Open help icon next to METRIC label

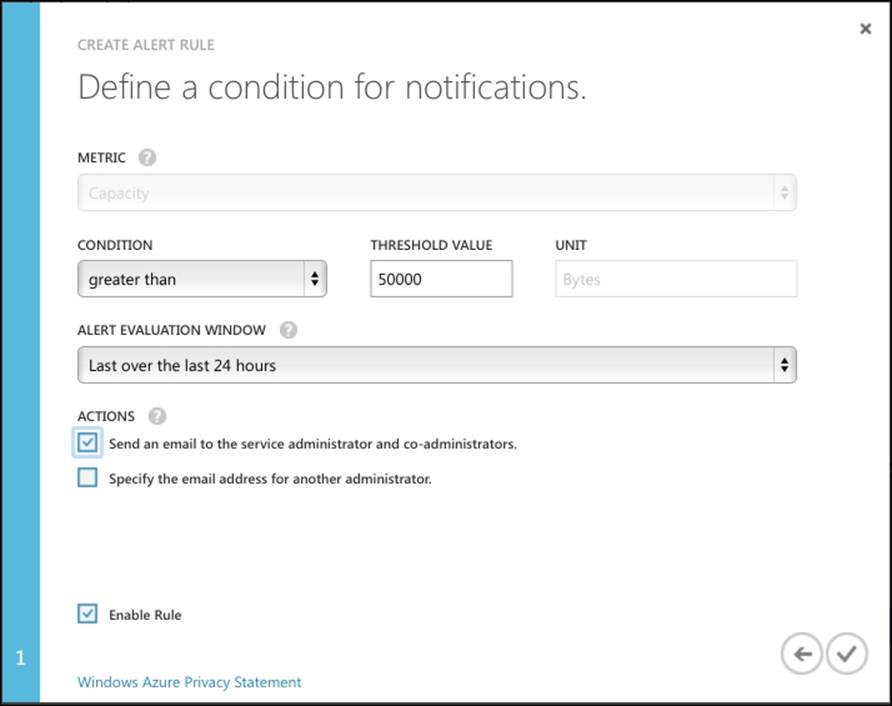pos(147,157)
